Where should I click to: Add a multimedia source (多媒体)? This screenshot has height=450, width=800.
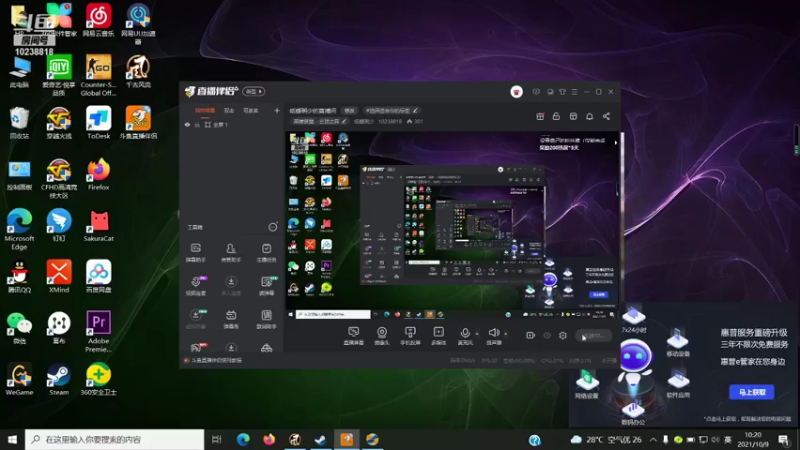point(438,336)
